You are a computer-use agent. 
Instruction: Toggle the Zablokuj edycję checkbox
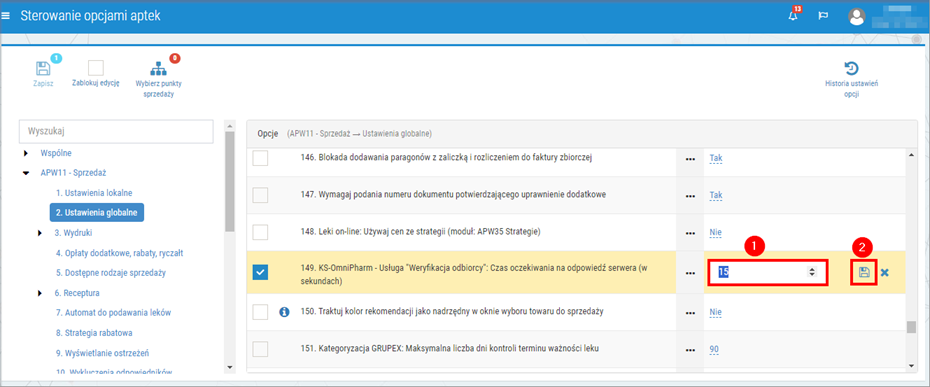click(95, 67)
